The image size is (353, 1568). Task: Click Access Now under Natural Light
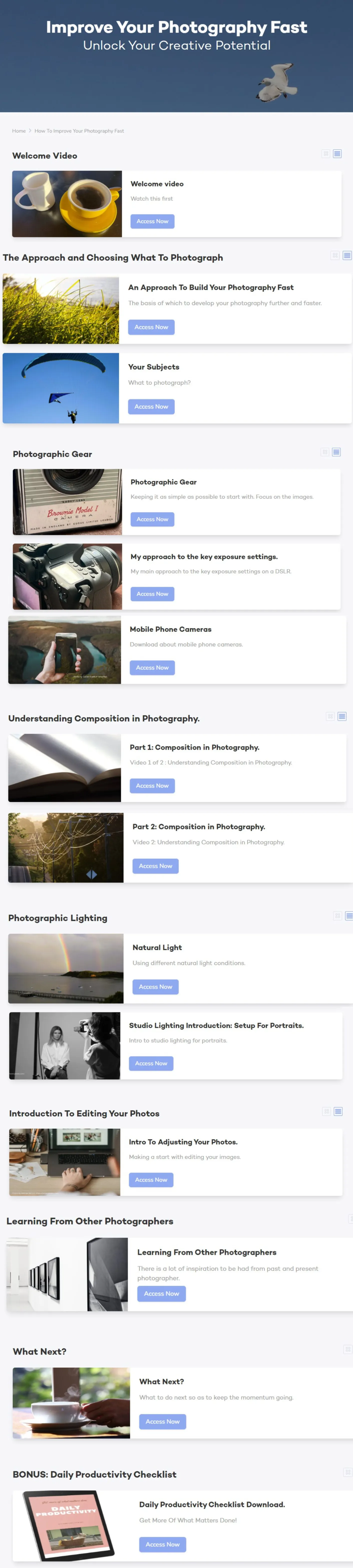pyautogui.click(x=155, y=987)
